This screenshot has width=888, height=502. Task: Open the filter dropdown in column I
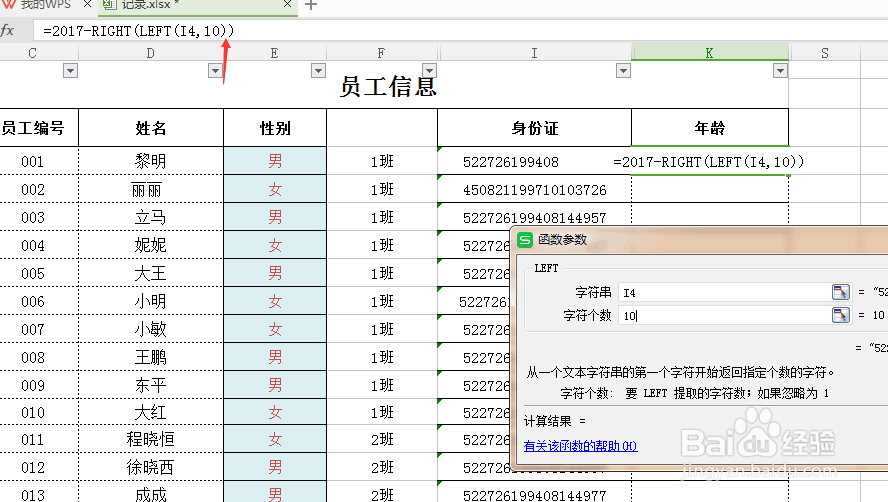tap(623, 71)
